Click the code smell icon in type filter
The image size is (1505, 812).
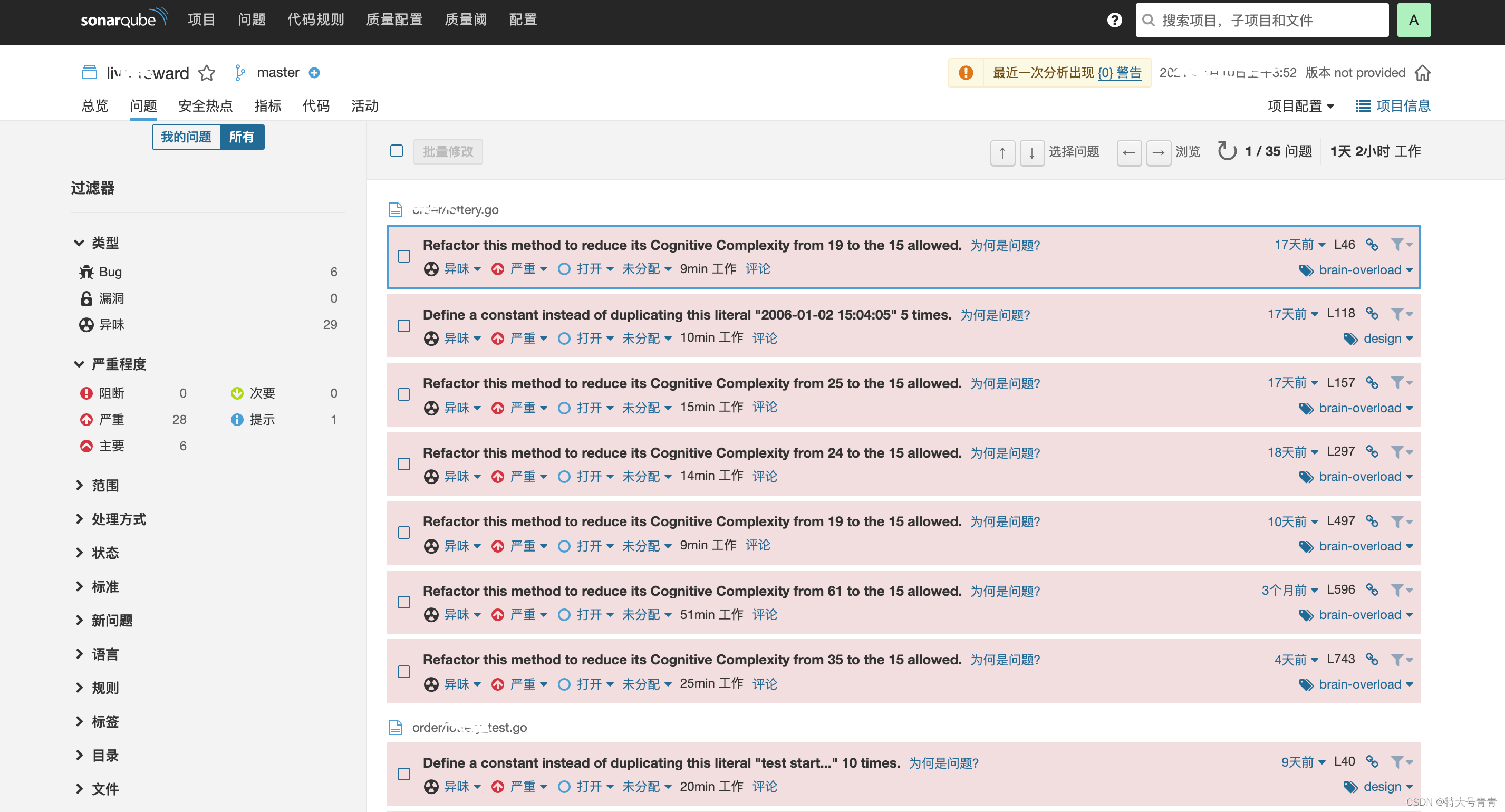(x=86, y=325)
